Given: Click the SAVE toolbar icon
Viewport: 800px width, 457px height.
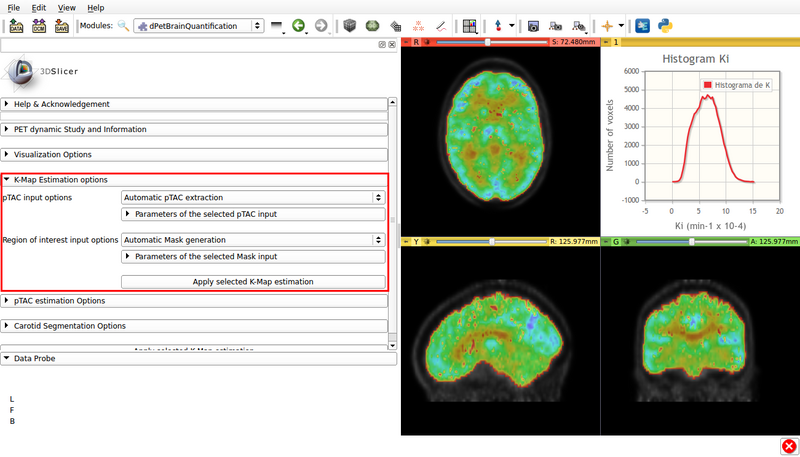Looking at the screenshot, I should tap(62, 26).
